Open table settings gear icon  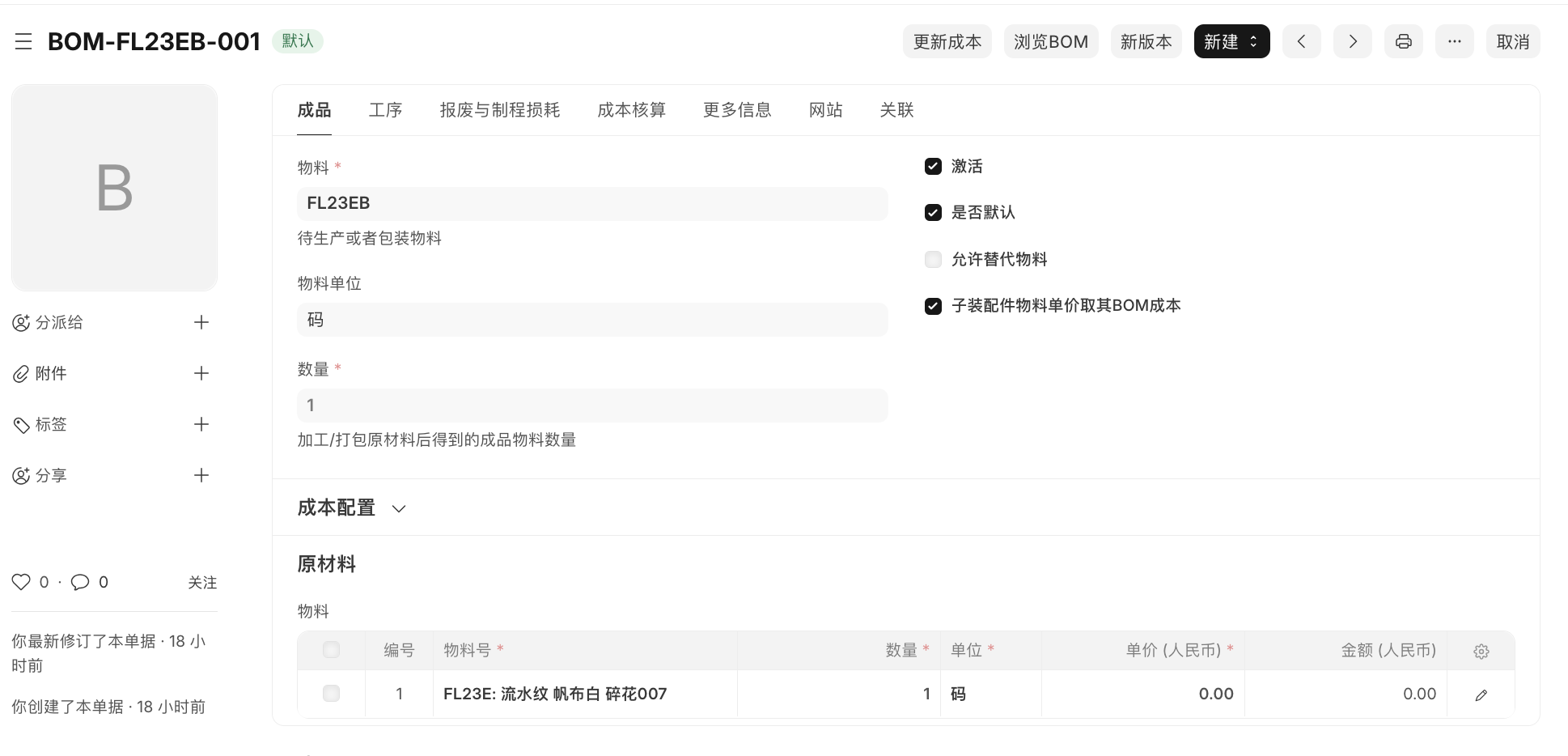(x=1481, y=652)
